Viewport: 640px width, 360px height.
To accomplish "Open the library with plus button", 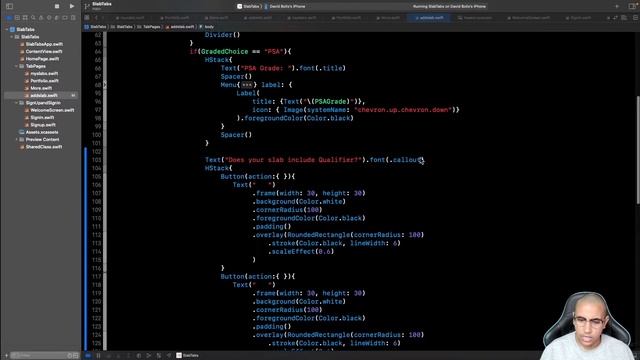I will point(617,7).
